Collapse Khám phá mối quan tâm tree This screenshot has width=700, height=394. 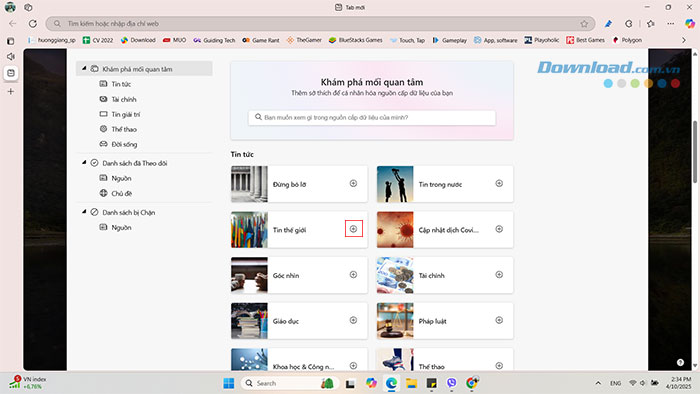click(84, 69)
